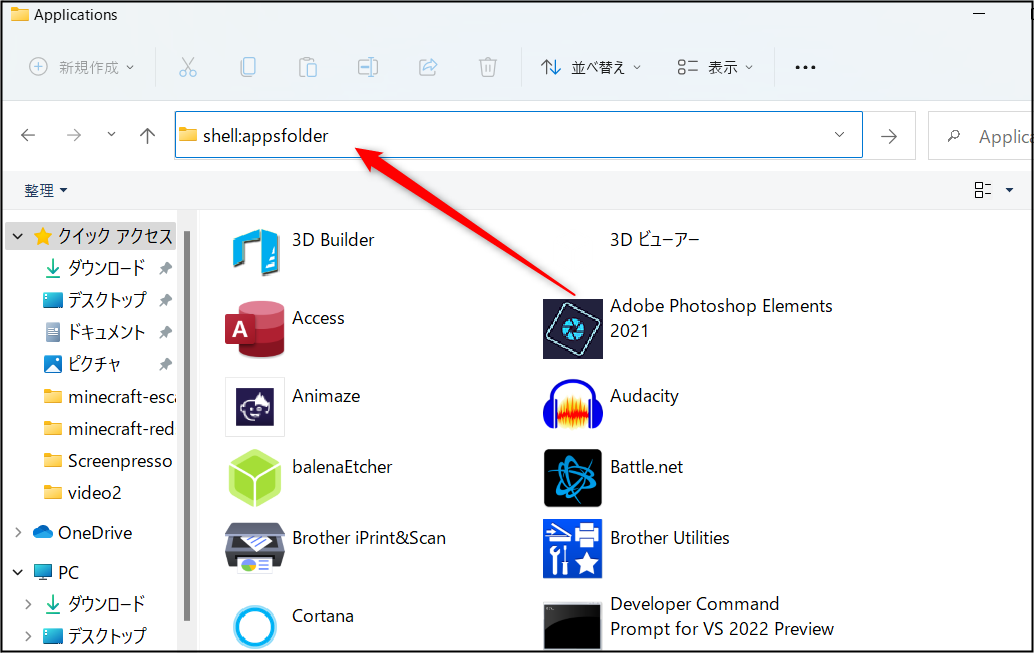Click the Share icon in toolbar
Viewport: 1034px width, 653px height.
pyautogui.click(x=428, y=67)
